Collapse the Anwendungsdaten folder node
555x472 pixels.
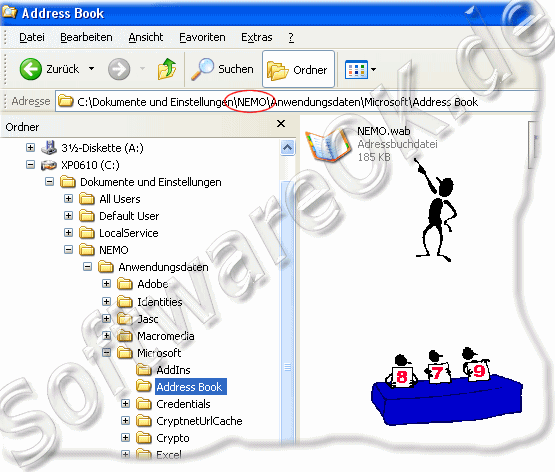[x=87, y=266]
